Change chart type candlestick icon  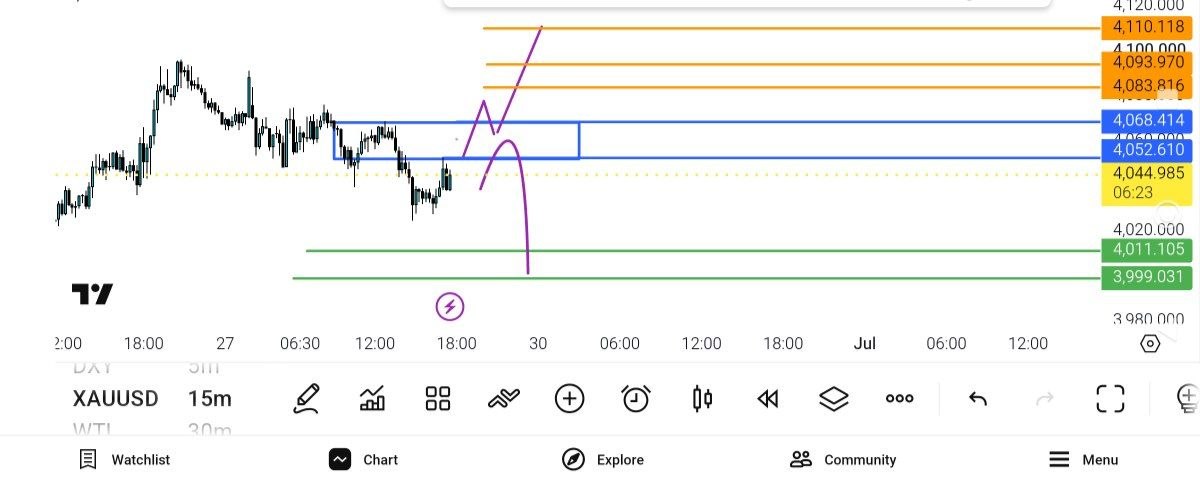click(x=702, y=399)
